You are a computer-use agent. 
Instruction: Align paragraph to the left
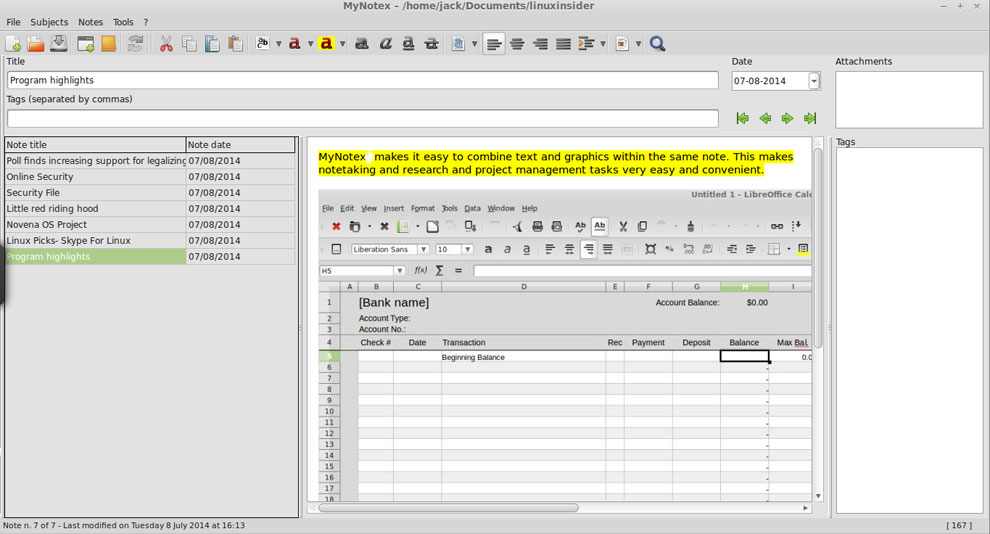494,44
